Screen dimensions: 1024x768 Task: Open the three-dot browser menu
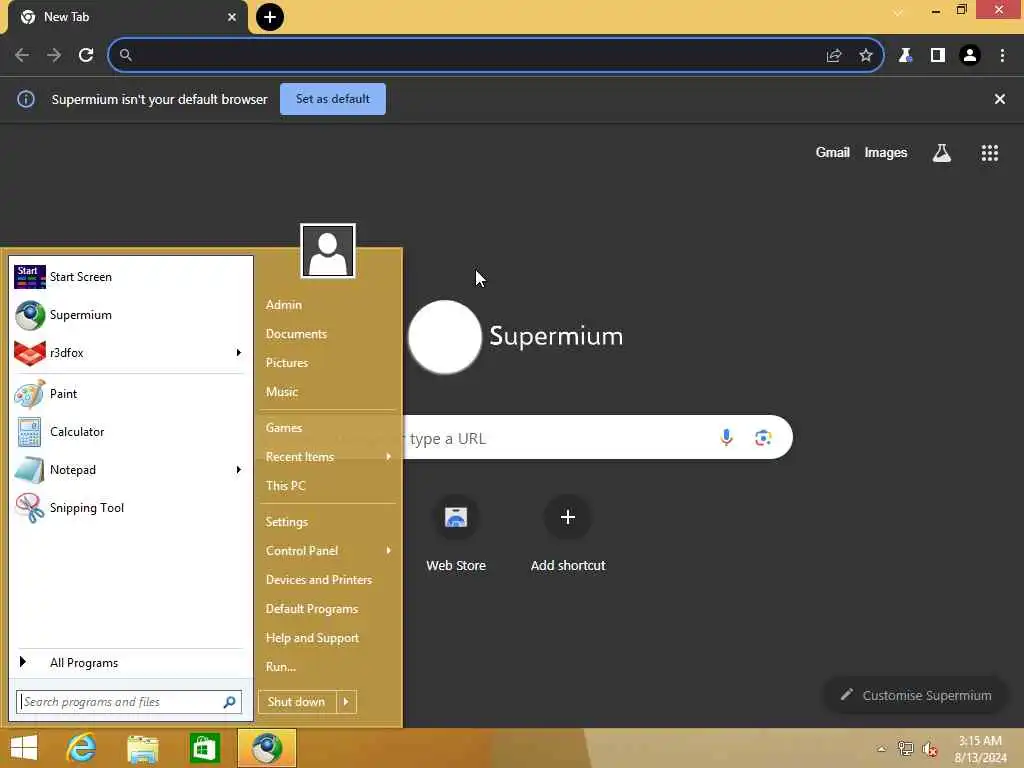click(x=1002, y=56)
